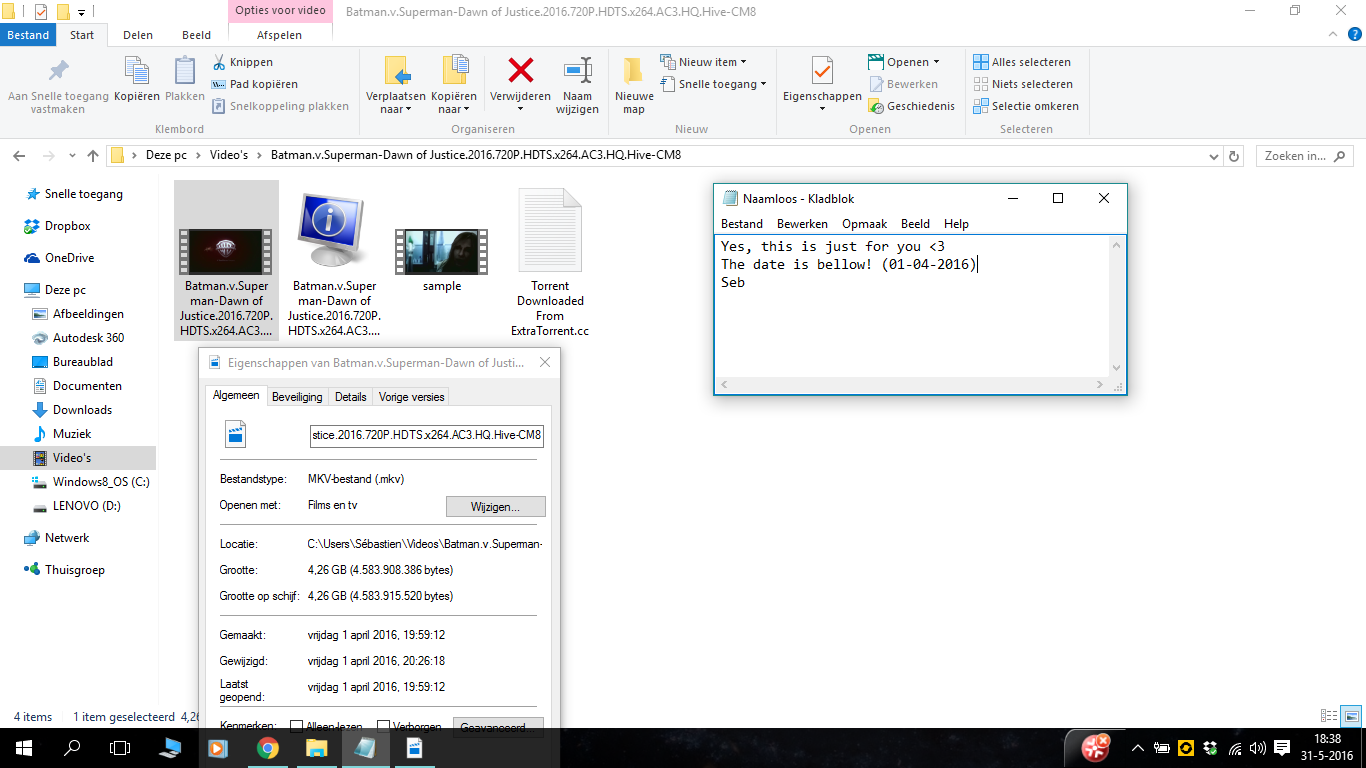Click the red Verwijderen delete icon
This screenshot has height=768, width=1366.
(520, 70)
